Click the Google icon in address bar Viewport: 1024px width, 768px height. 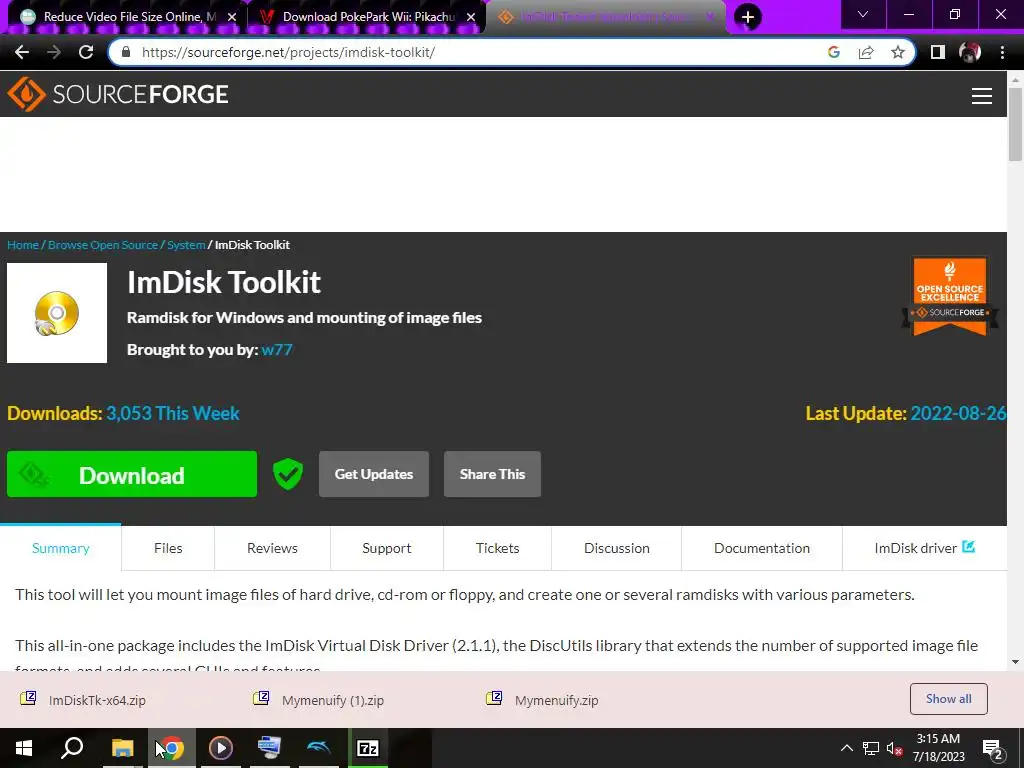pyautogui.click(x=833, y=52)
